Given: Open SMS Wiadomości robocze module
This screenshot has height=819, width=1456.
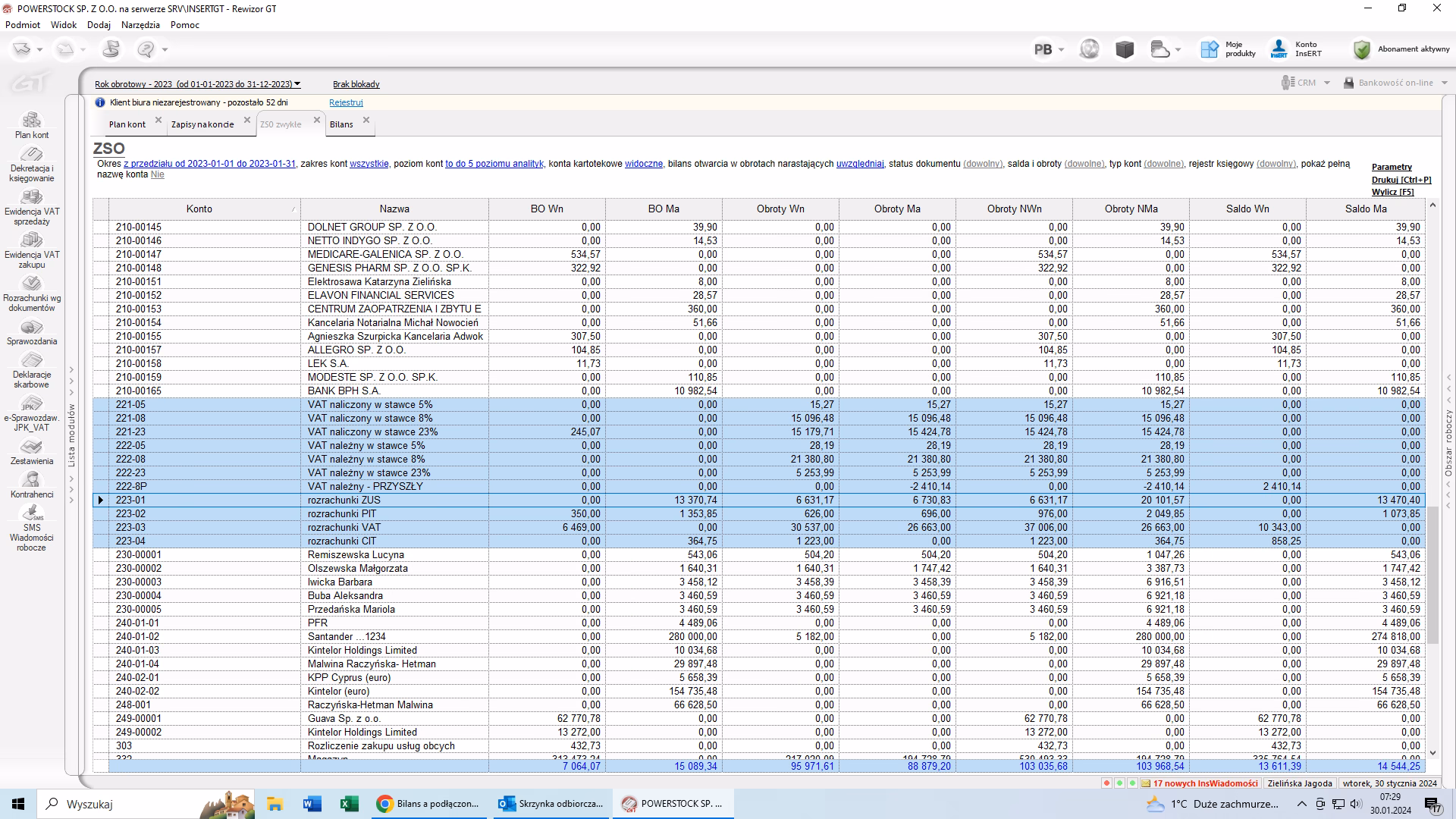Looking at the screenshot, I should (x=32, y=529).
